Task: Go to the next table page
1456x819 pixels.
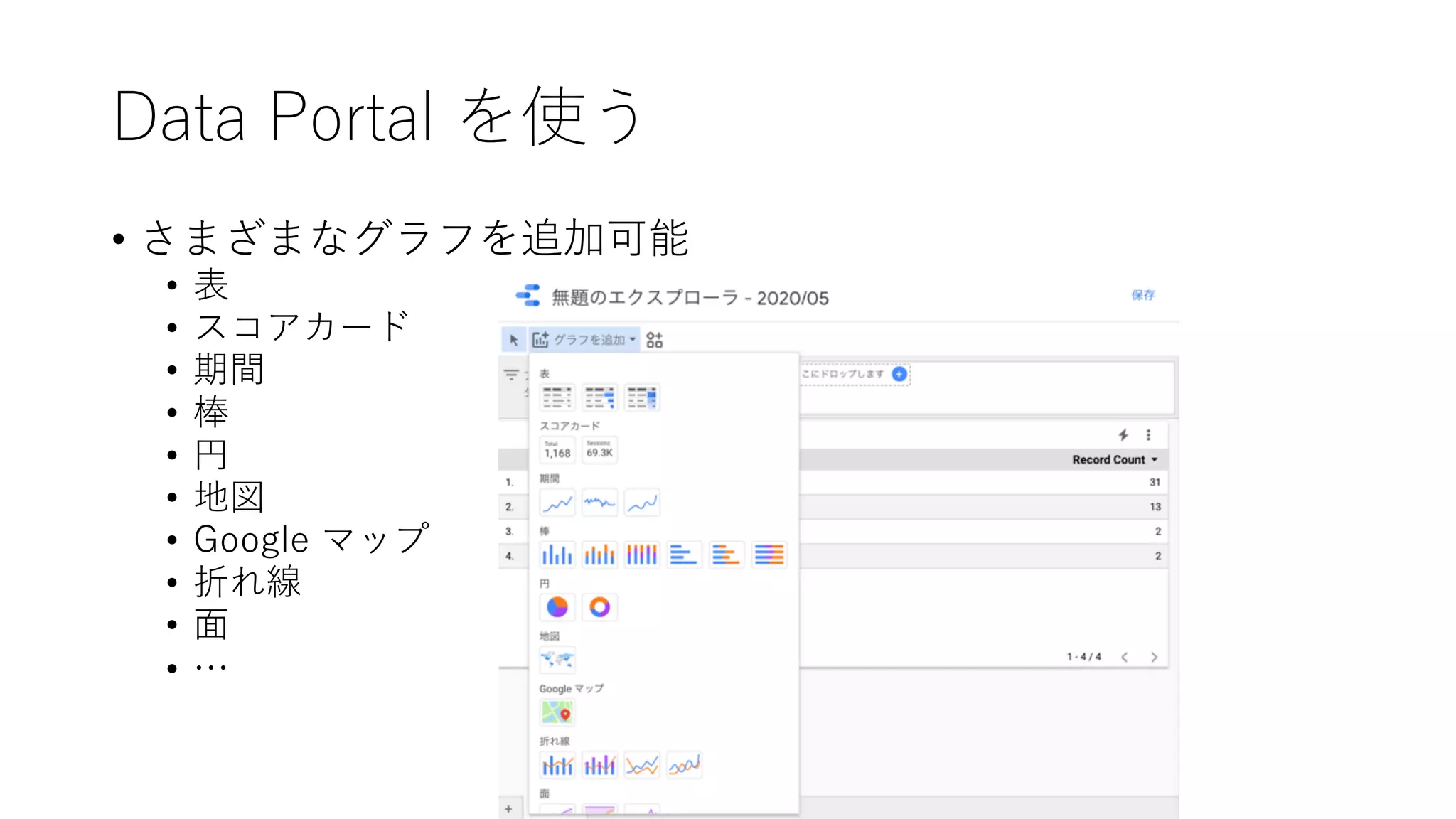Action: click(x=1154, y=657)
